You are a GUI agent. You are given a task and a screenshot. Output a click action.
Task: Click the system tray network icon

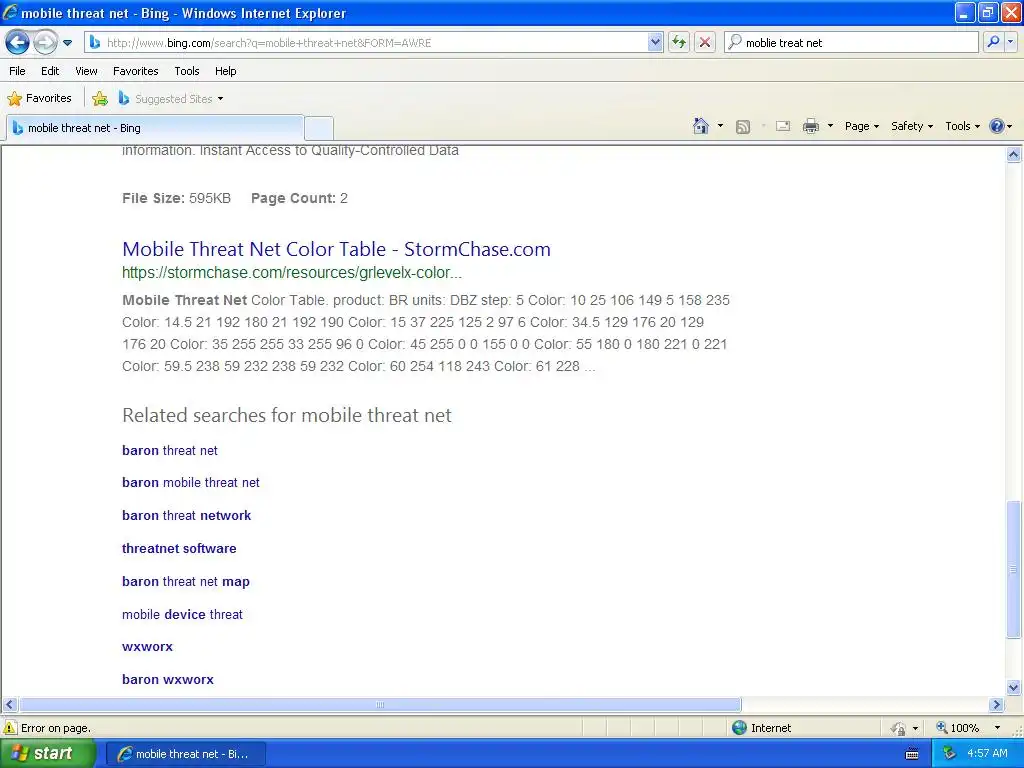point(950,754)
